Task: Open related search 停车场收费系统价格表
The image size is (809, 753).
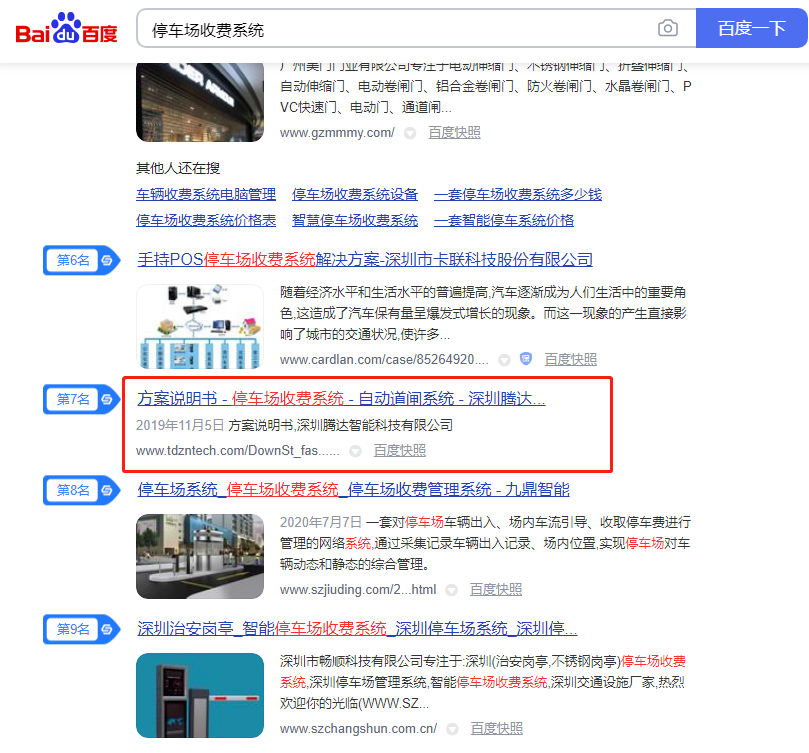Action: 206,221
